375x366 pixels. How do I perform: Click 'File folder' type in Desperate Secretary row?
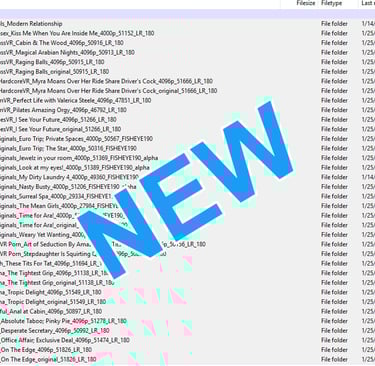coord(334,331)
